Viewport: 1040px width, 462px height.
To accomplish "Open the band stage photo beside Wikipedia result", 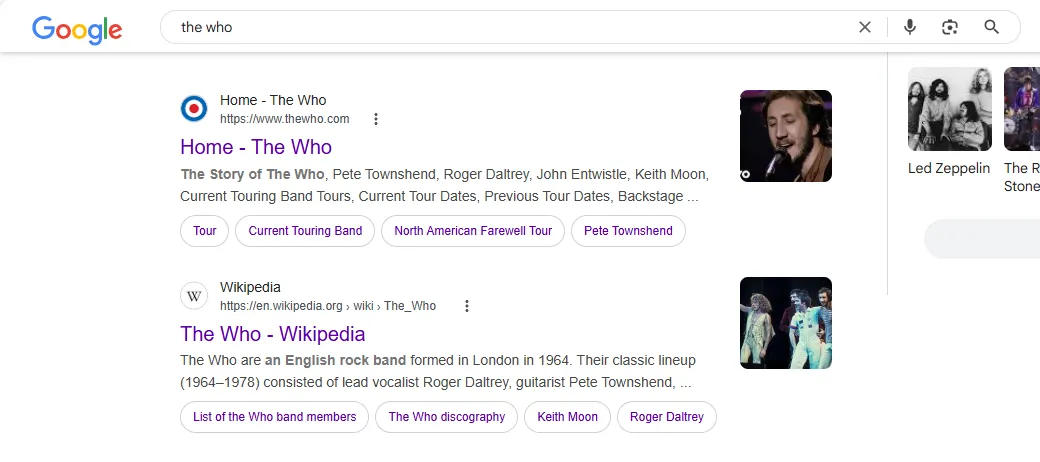I will (786, 323).
